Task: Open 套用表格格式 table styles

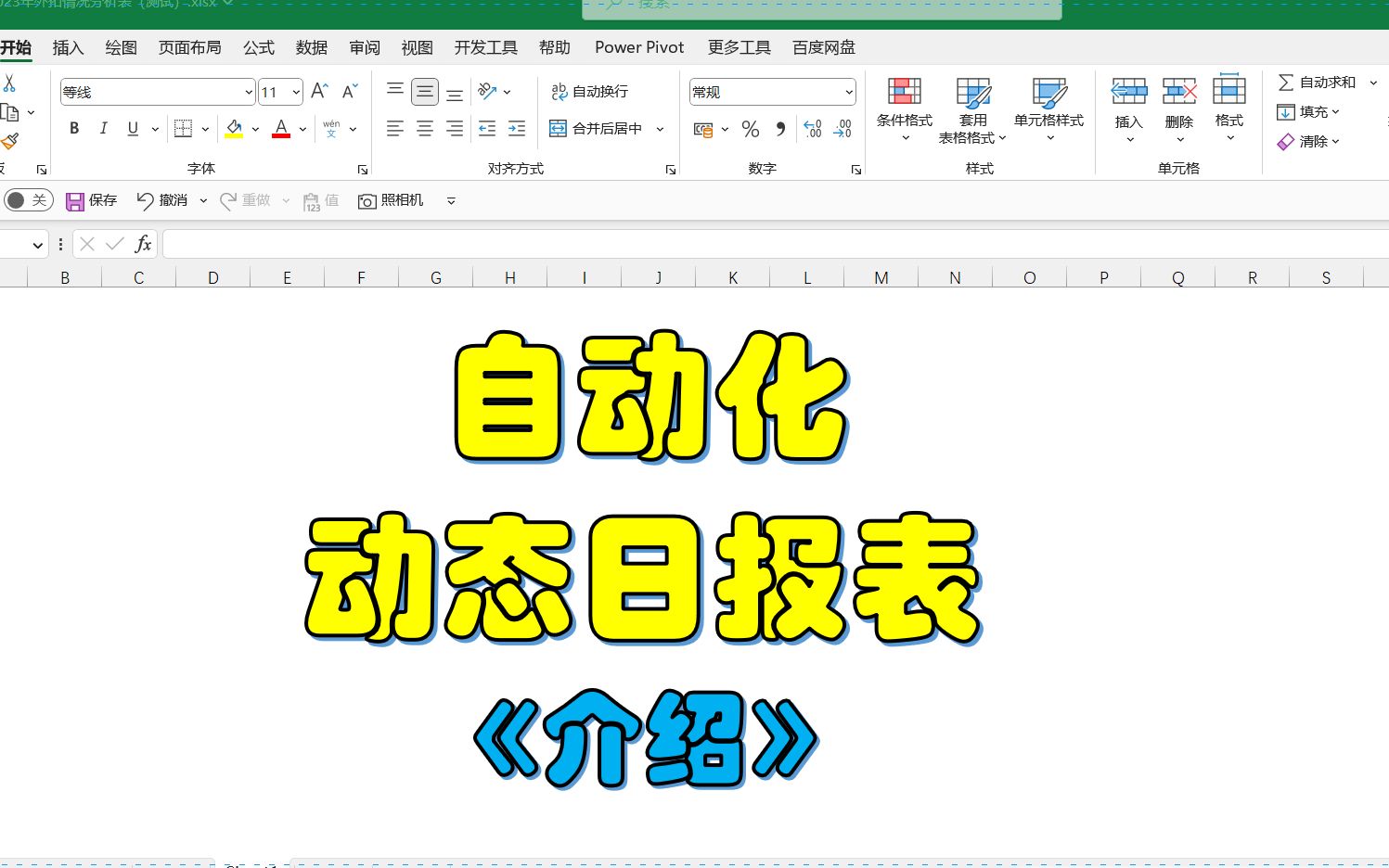Action: tap(972, 110)
